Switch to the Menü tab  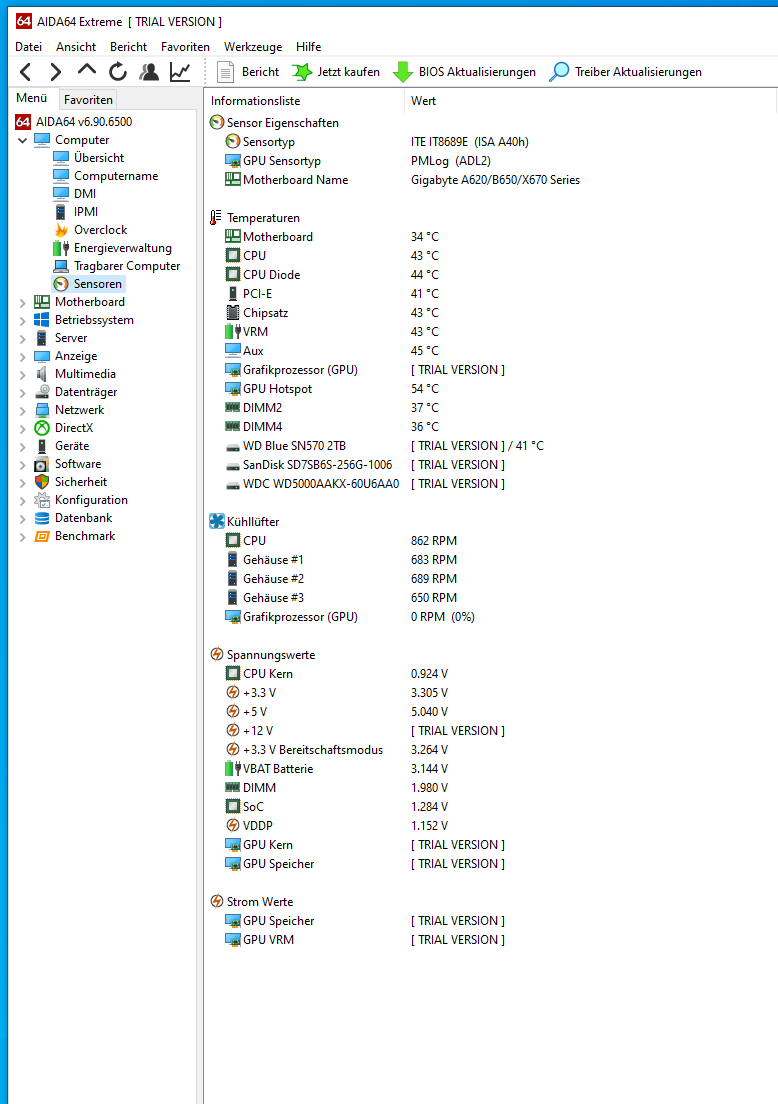click(x=32, y=98)
